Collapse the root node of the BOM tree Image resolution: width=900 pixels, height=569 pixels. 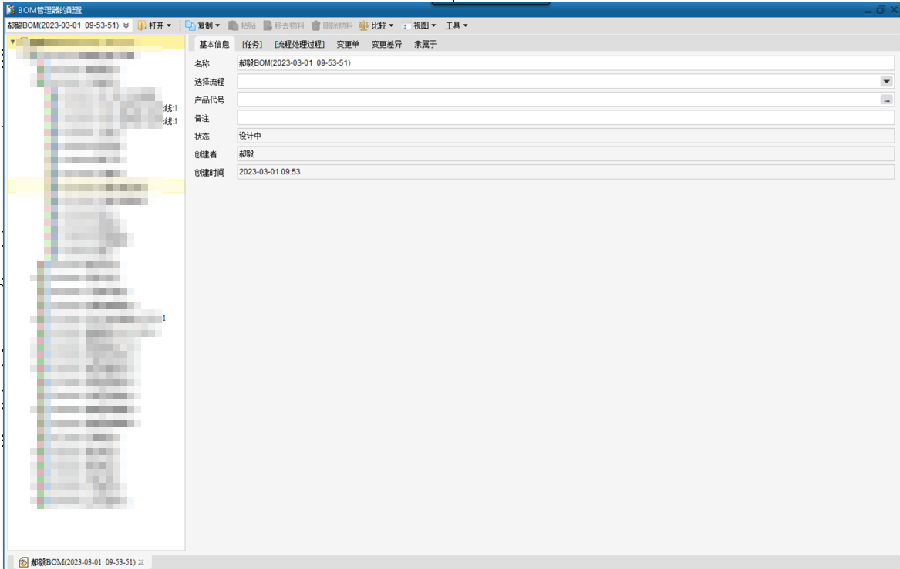point(13,42)
